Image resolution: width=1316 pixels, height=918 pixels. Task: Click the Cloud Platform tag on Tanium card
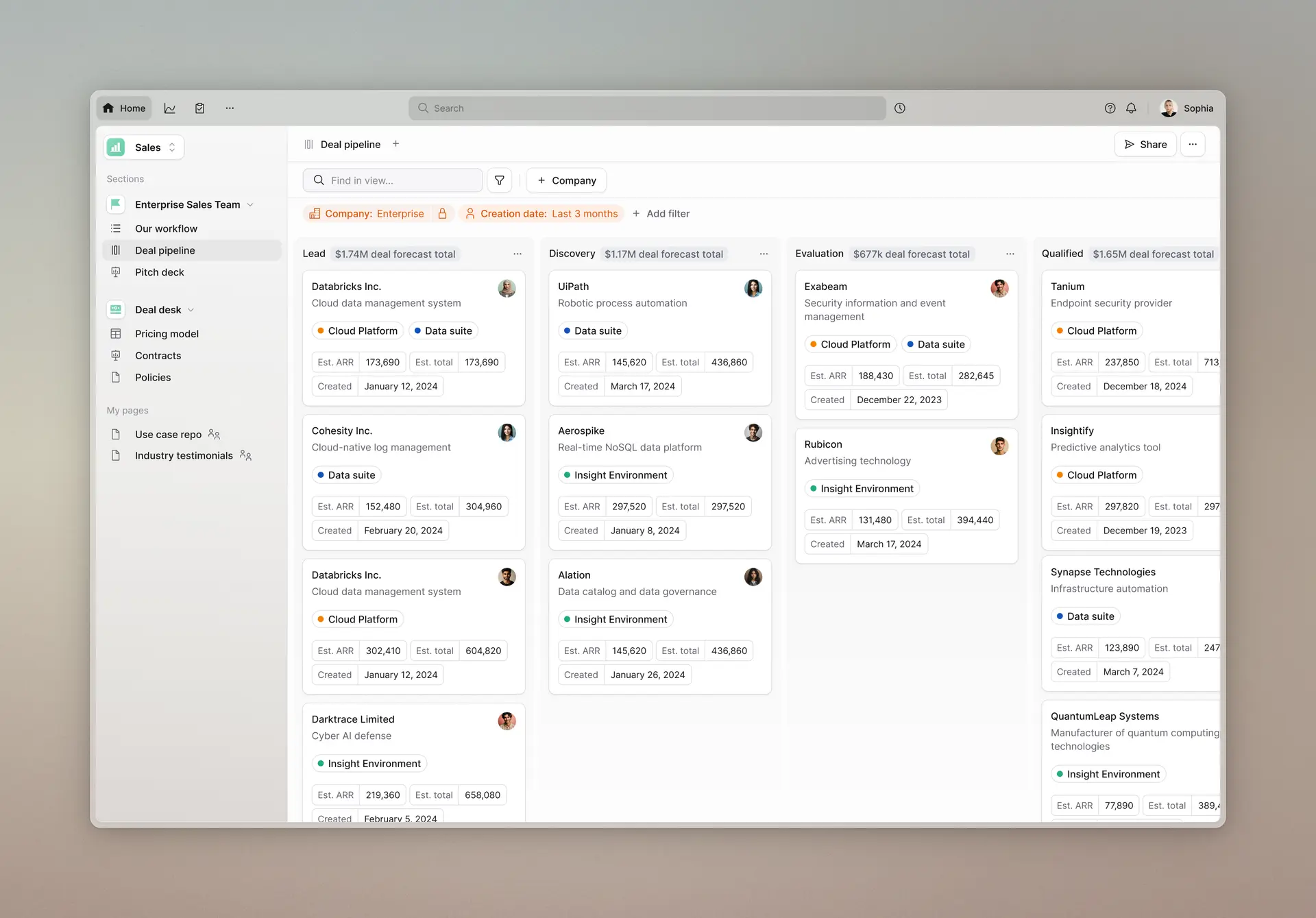coord(1096,331)
